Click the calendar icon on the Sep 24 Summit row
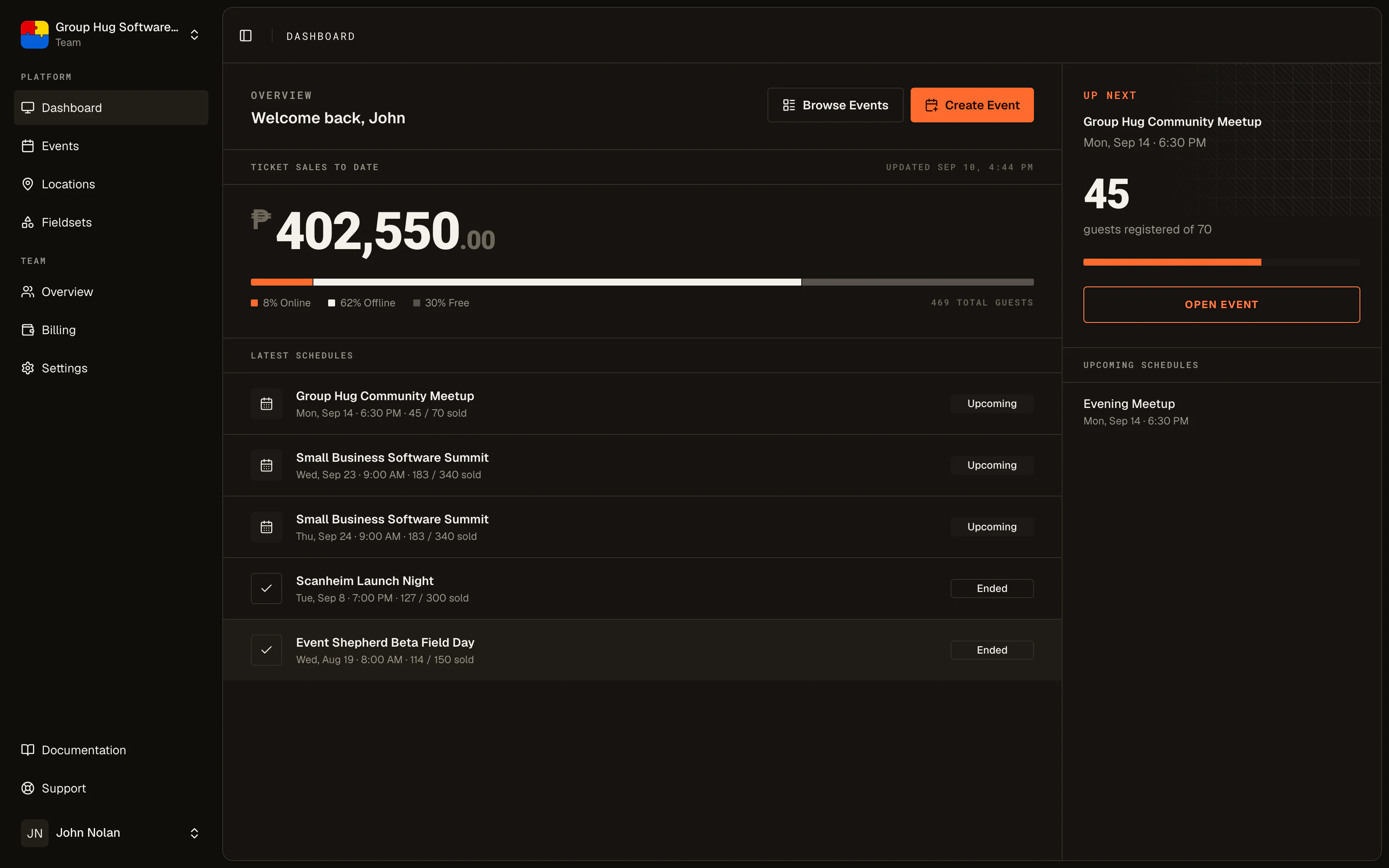Screen dimensions: 1389x868 click(267, 526)
